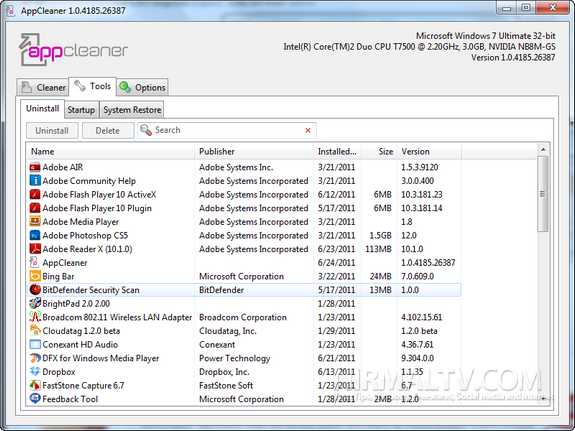Sort by the Size column header
575x431 pixels.
coord(380,151)
